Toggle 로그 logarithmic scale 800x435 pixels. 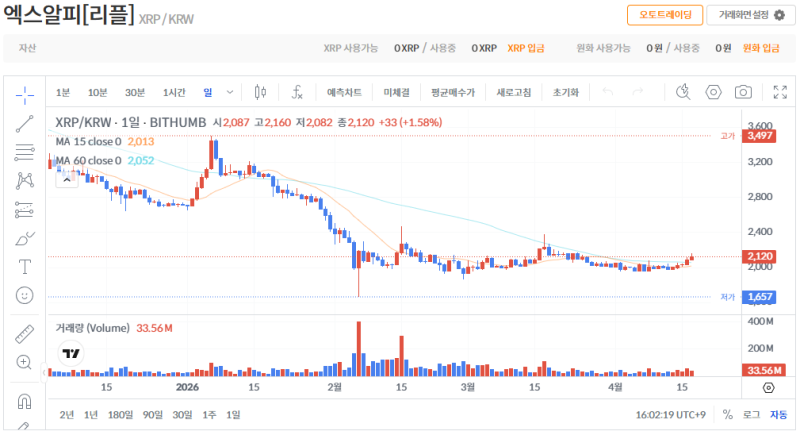pos(751,415)
